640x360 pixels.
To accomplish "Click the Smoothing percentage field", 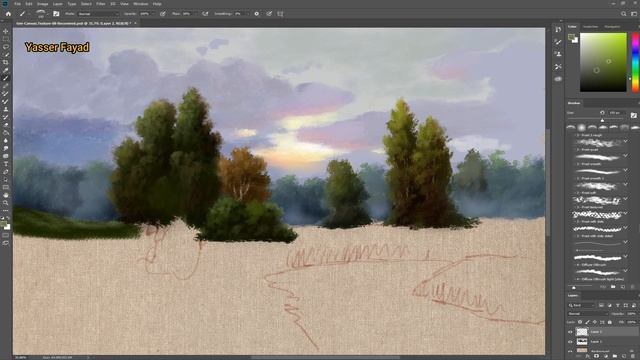I will (x=240, y=13).
